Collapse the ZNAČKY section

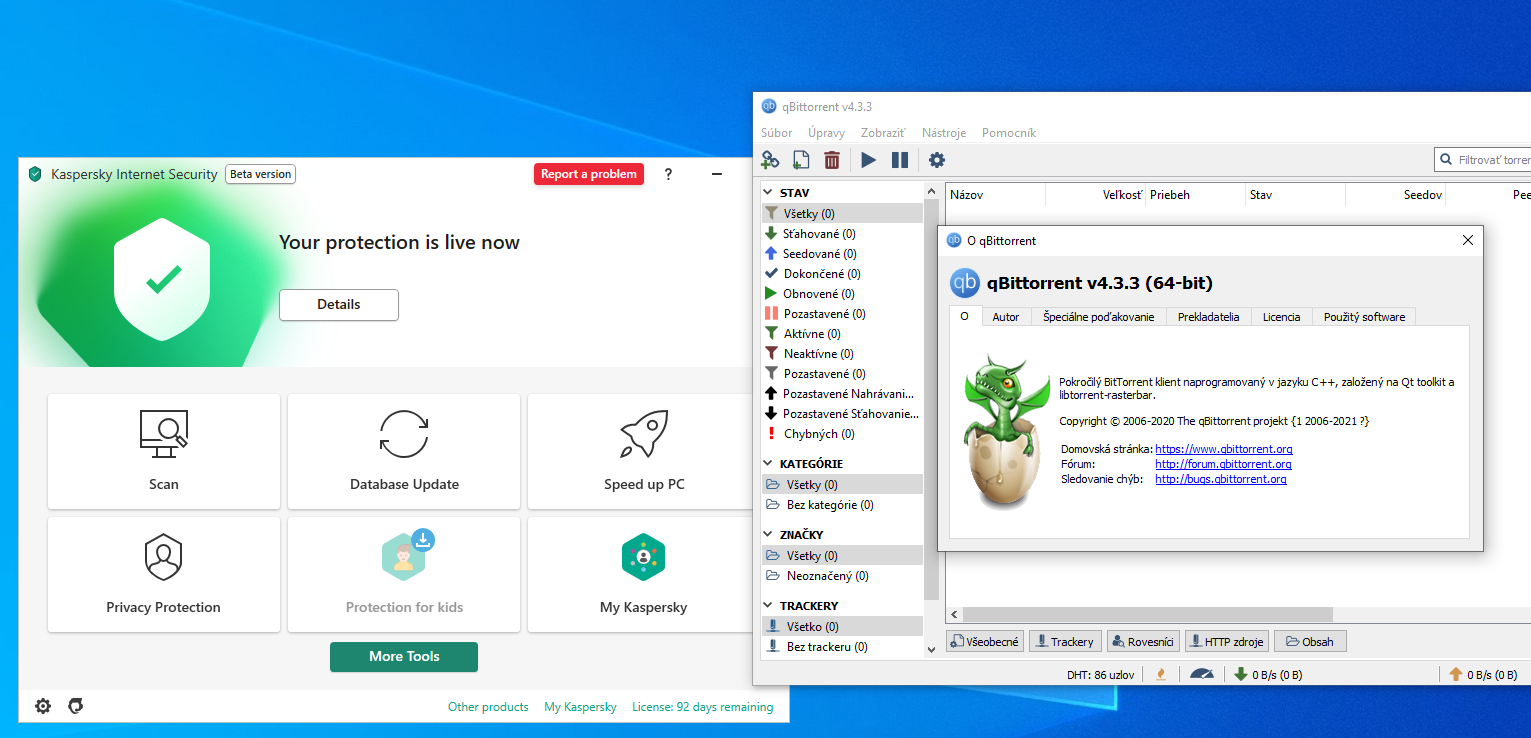tap(769, 535)
